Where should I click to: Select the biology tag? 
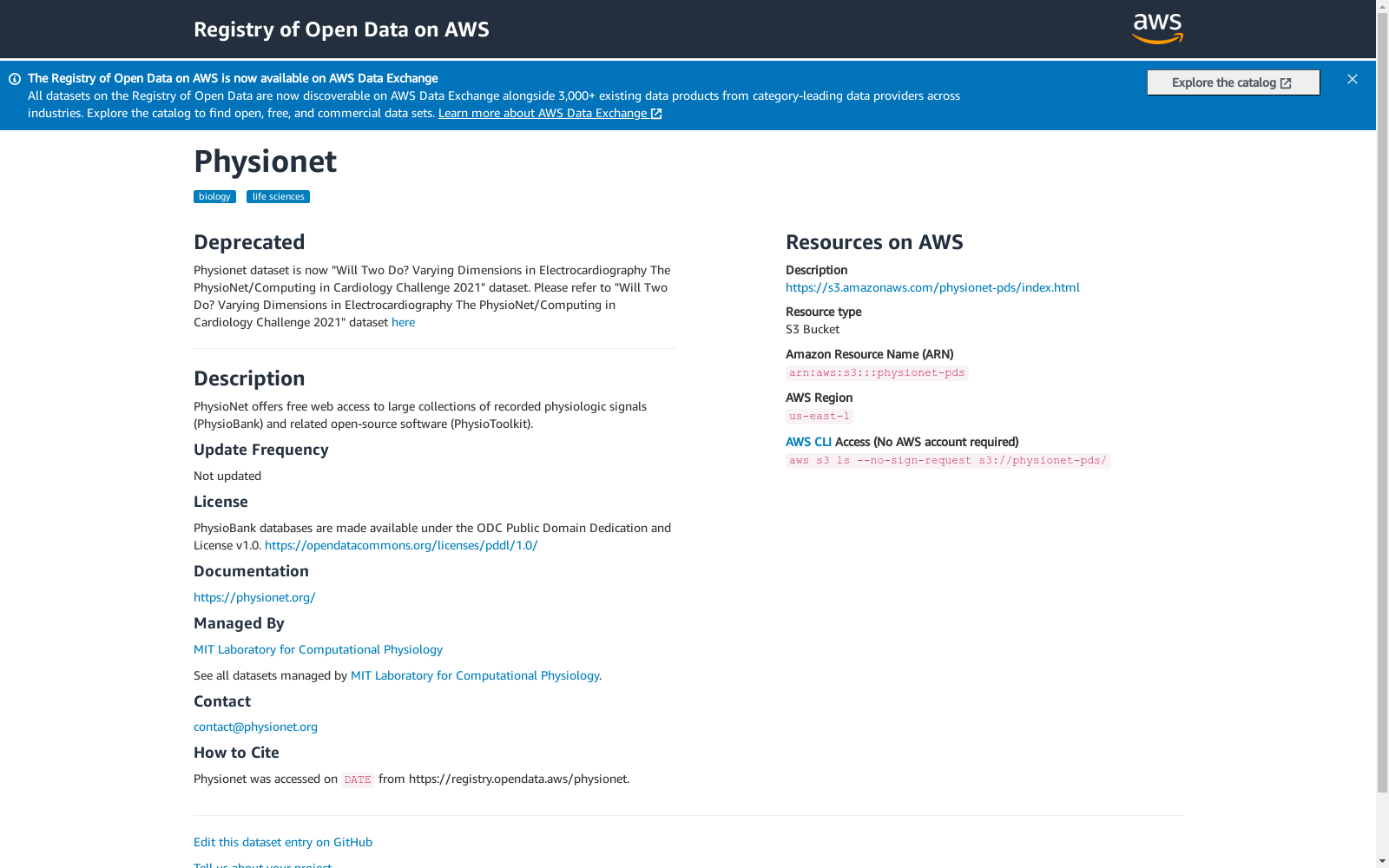(x=214, y=197)
